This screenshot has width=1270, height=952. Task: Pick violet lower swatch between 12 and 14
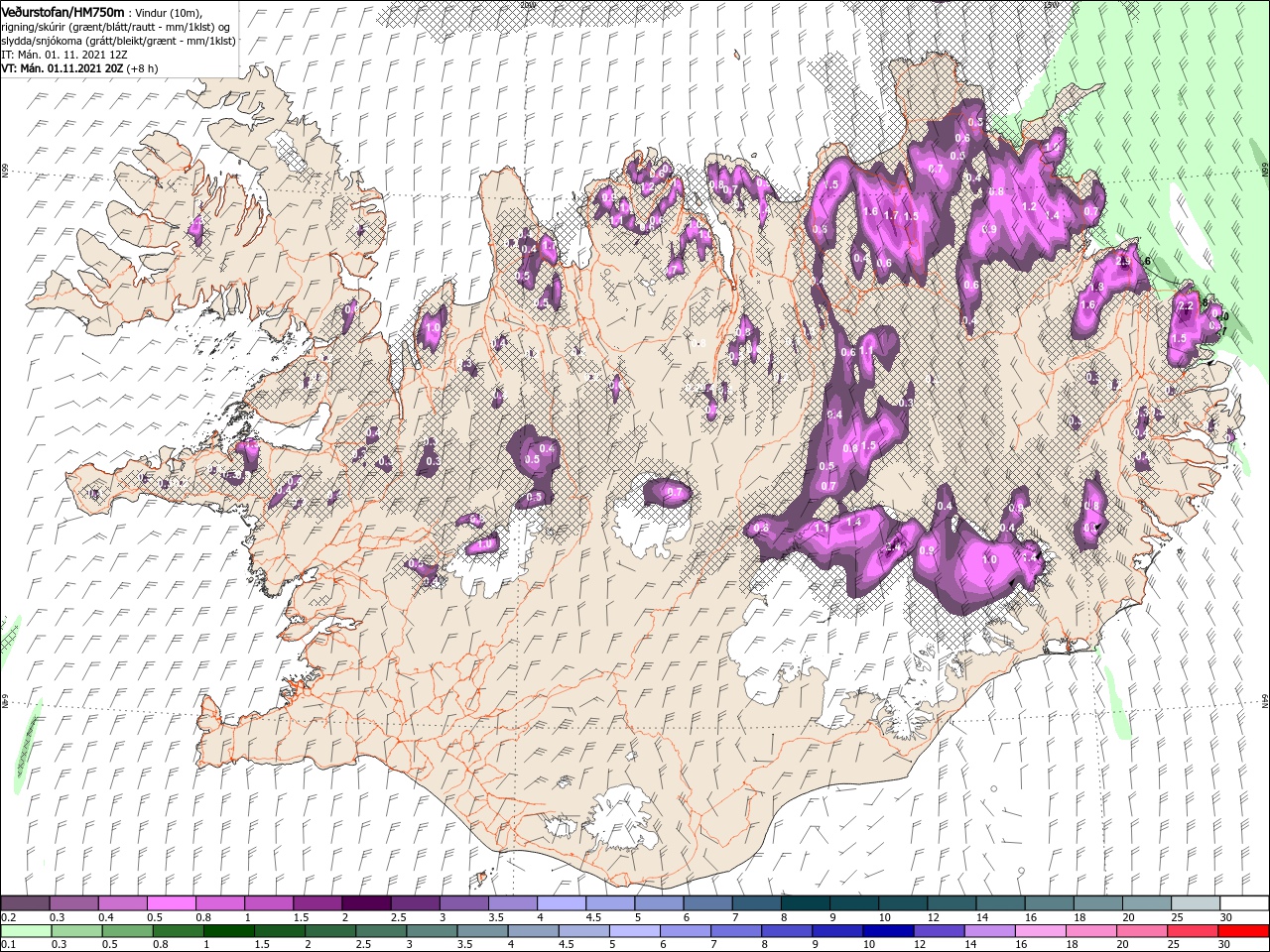click(939, 931)
